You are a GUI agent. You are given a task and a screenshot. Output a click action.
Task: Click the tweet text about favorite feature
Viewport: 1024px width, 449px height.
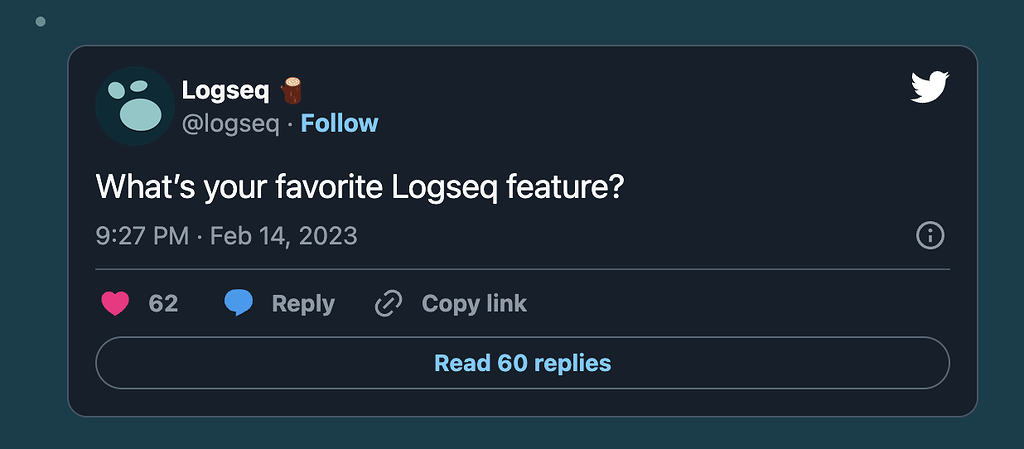pos(359,186)
